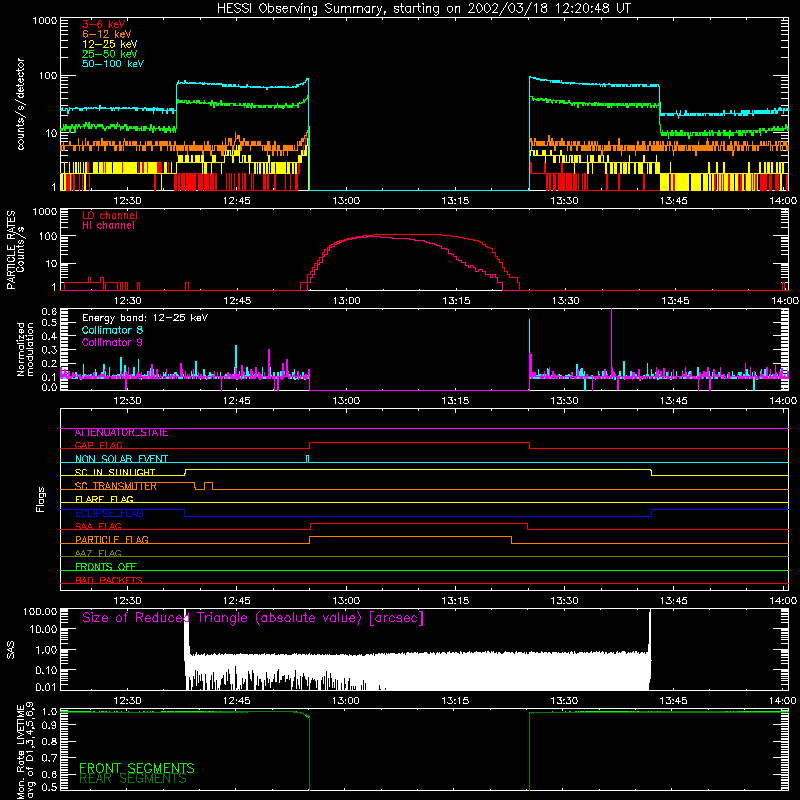Click the SC_IN_SUNLIGHT flag label
Viewport: 800px width, 800px height.
click(115, 473)
